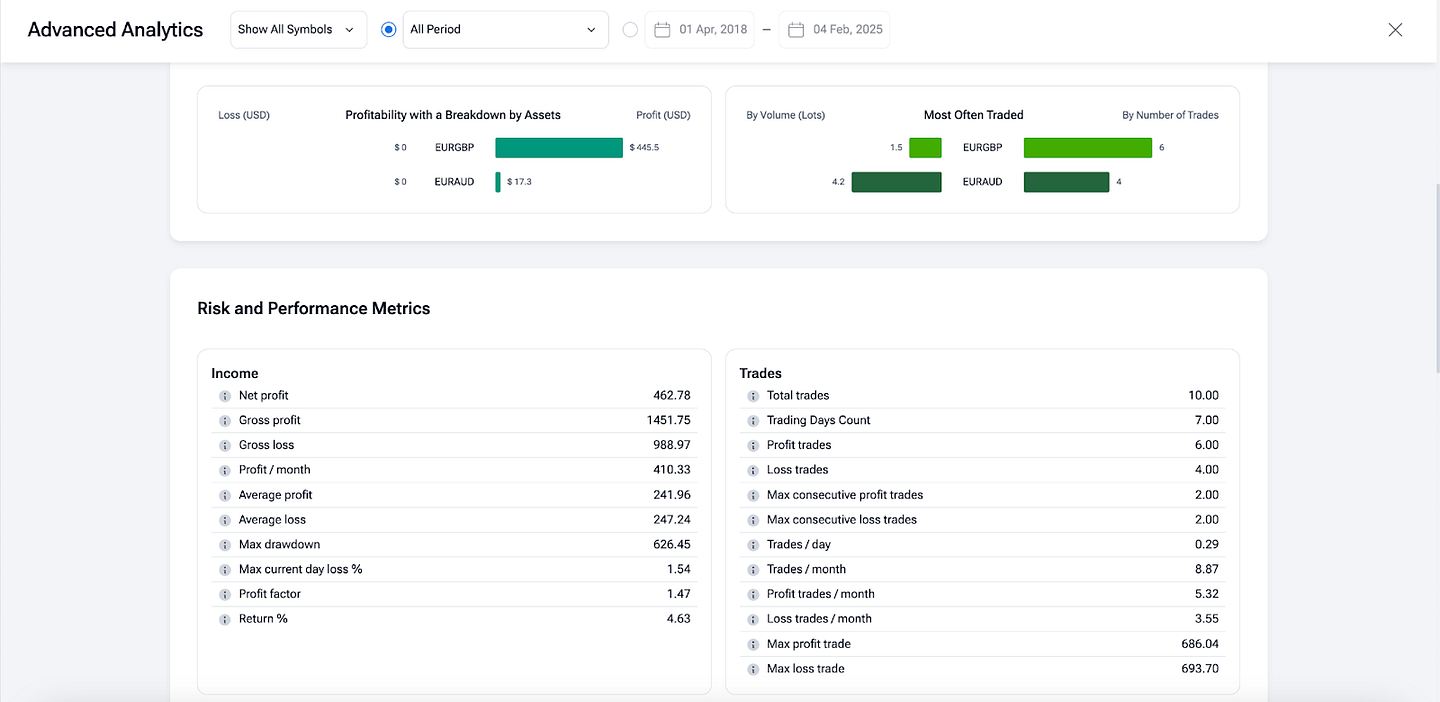Close the Advanced Analytics panel

click(x=1396, y=30)
